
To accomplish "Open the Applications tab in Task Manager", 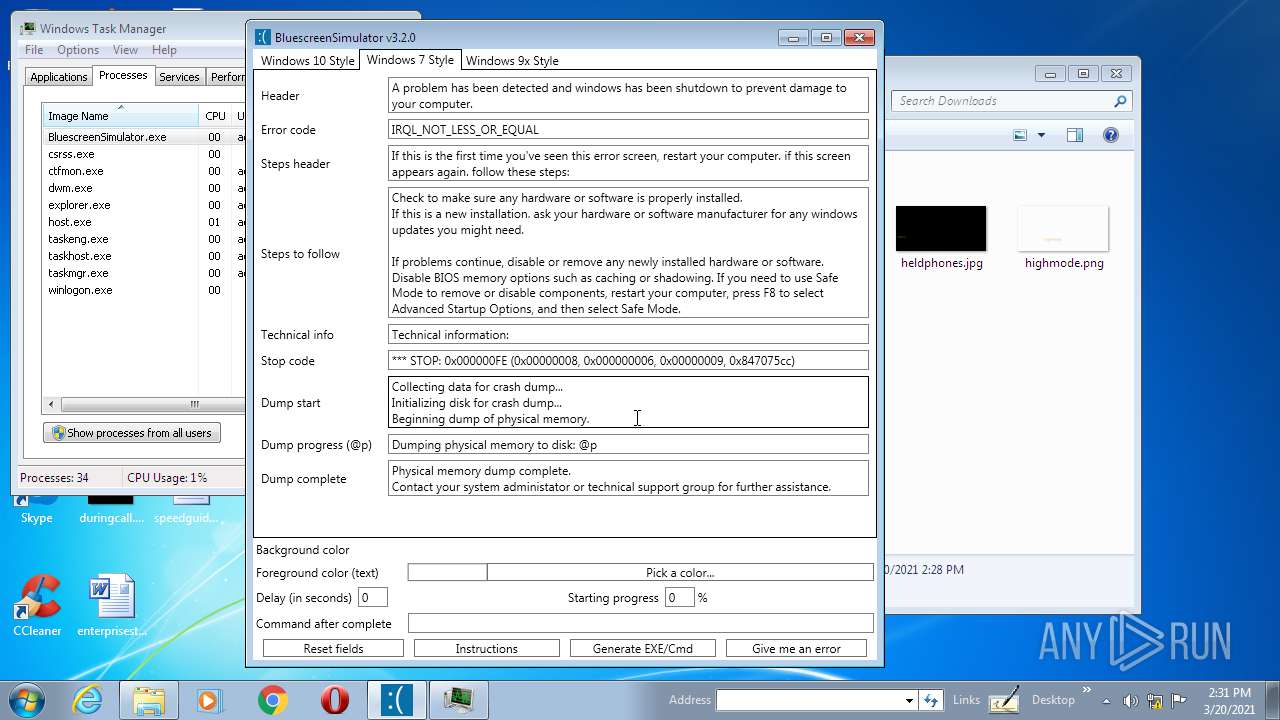I will tap(59, 76).
